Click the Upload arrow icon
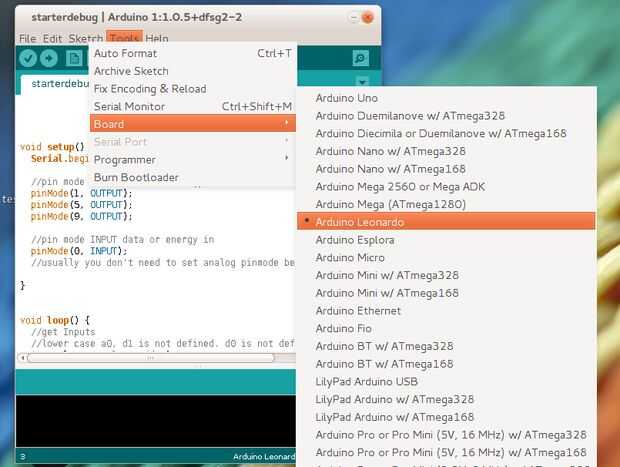 pos(49,59)
